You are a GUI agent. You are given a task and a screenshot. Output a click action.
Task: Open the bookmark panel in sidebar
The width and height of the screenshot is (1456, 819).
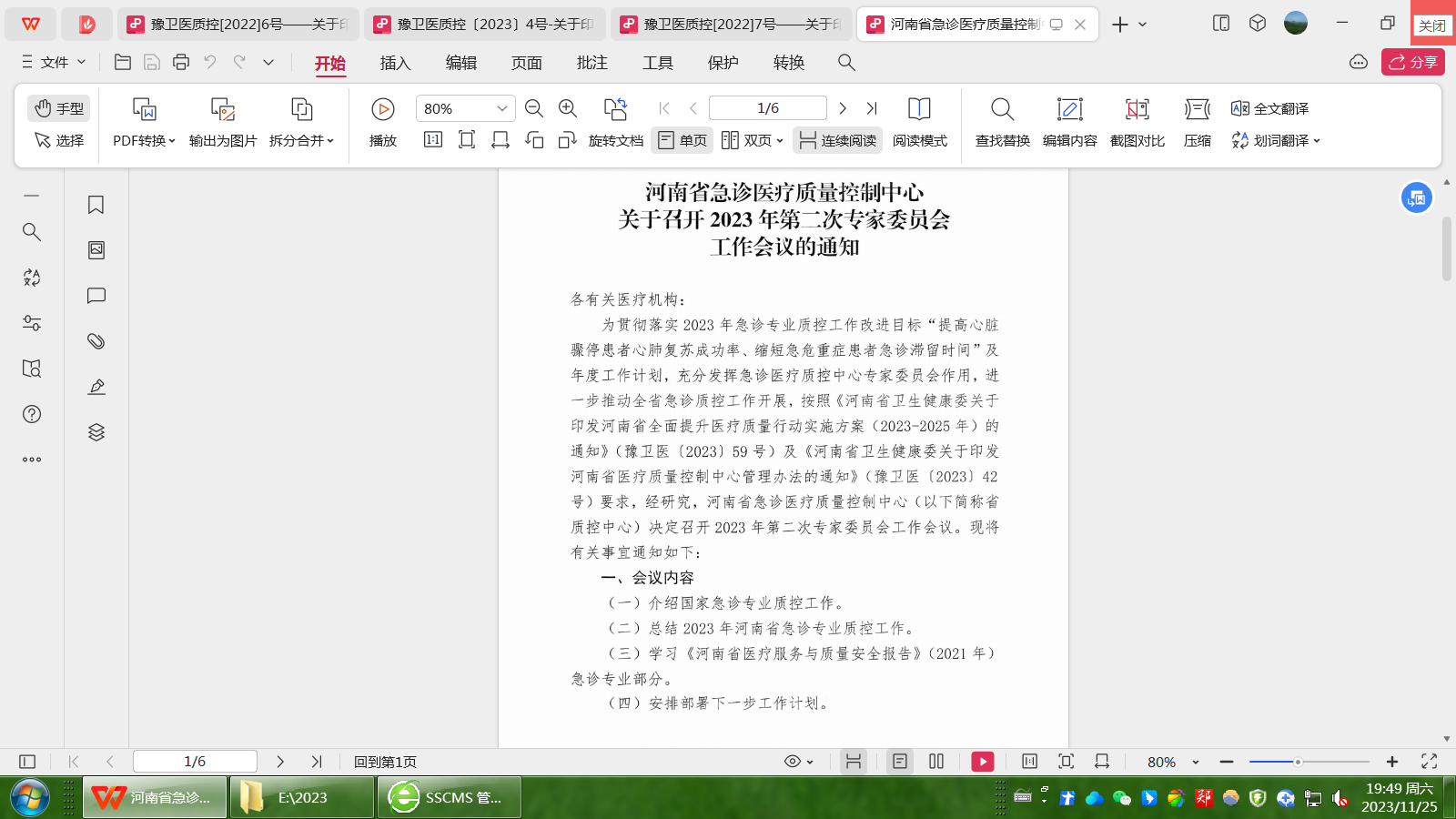(x=96, y=205)
